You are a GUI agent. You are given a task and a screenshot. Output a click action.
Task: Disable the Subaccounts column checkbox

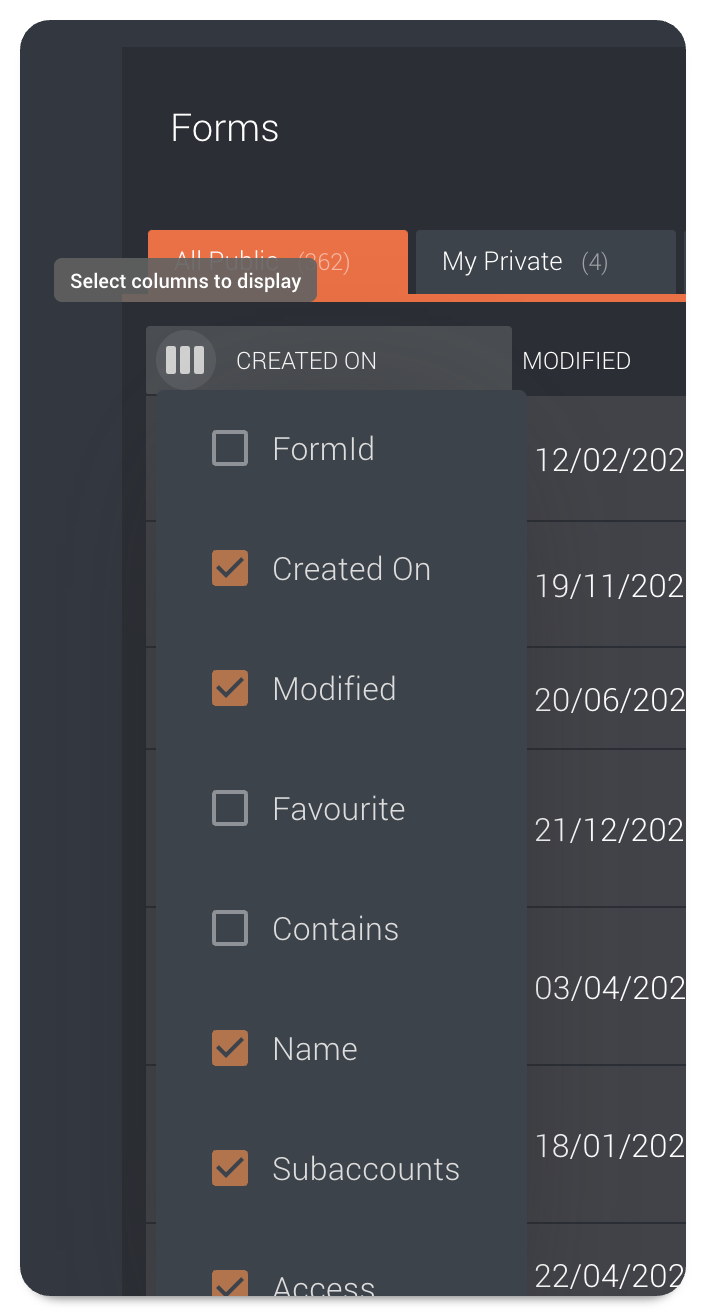point(230,1169)
